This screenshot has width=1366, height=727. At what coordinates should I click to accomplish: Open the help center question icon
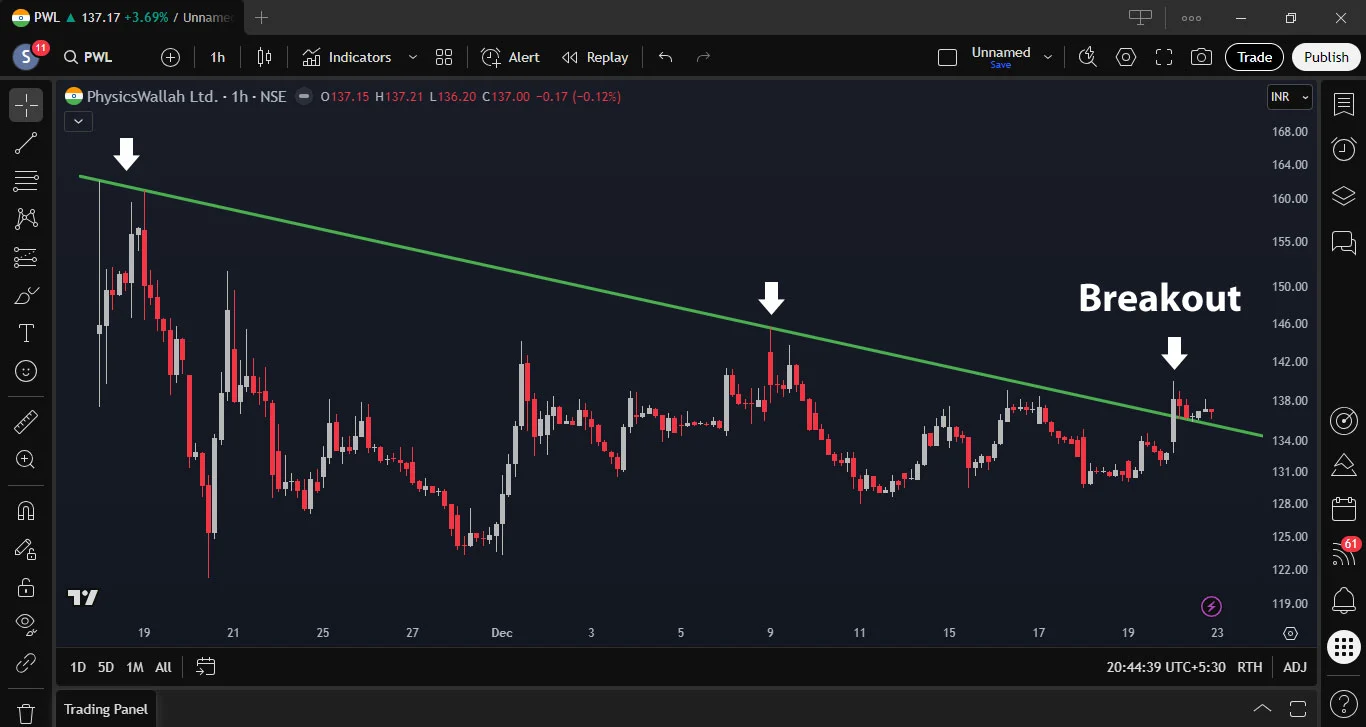click(1344, 706)
